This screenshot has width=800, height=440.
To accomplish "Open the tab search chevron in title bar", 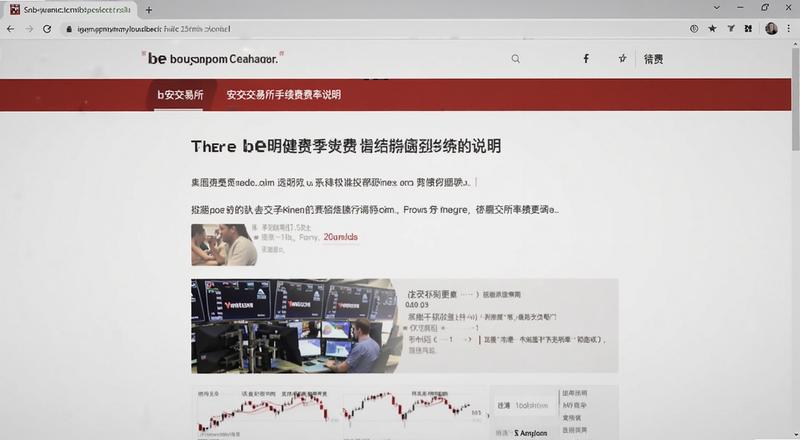I will (x=716, y=8).
